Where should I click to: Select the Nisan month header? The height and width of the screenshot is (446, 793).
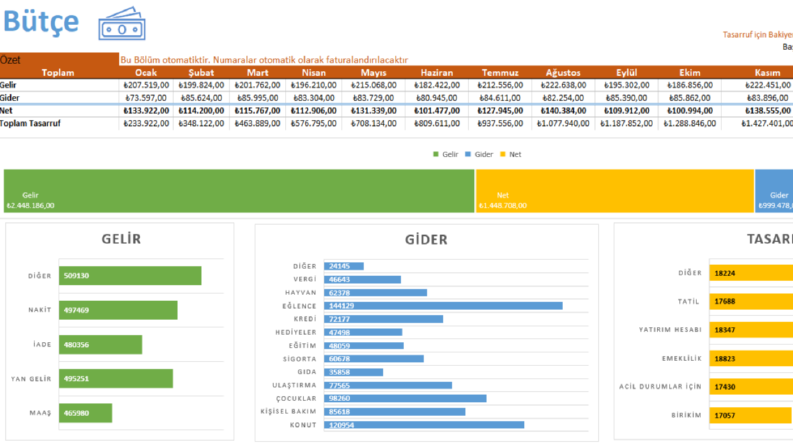pos(314,73)
